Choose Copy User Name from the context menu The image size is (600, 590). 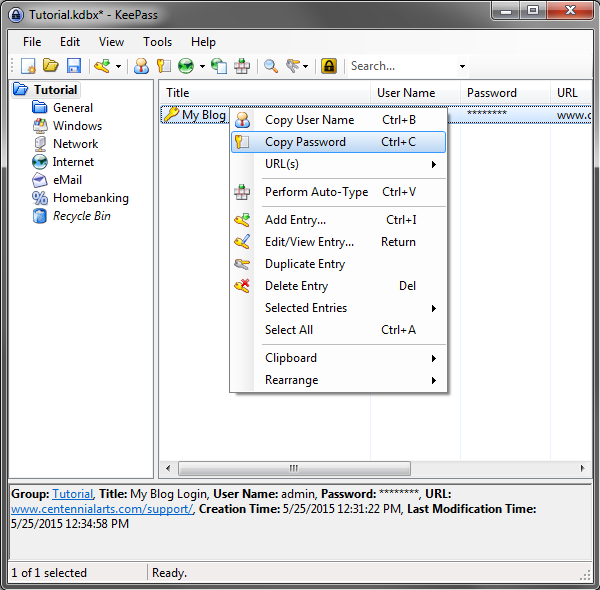click(x=339, y=120)
